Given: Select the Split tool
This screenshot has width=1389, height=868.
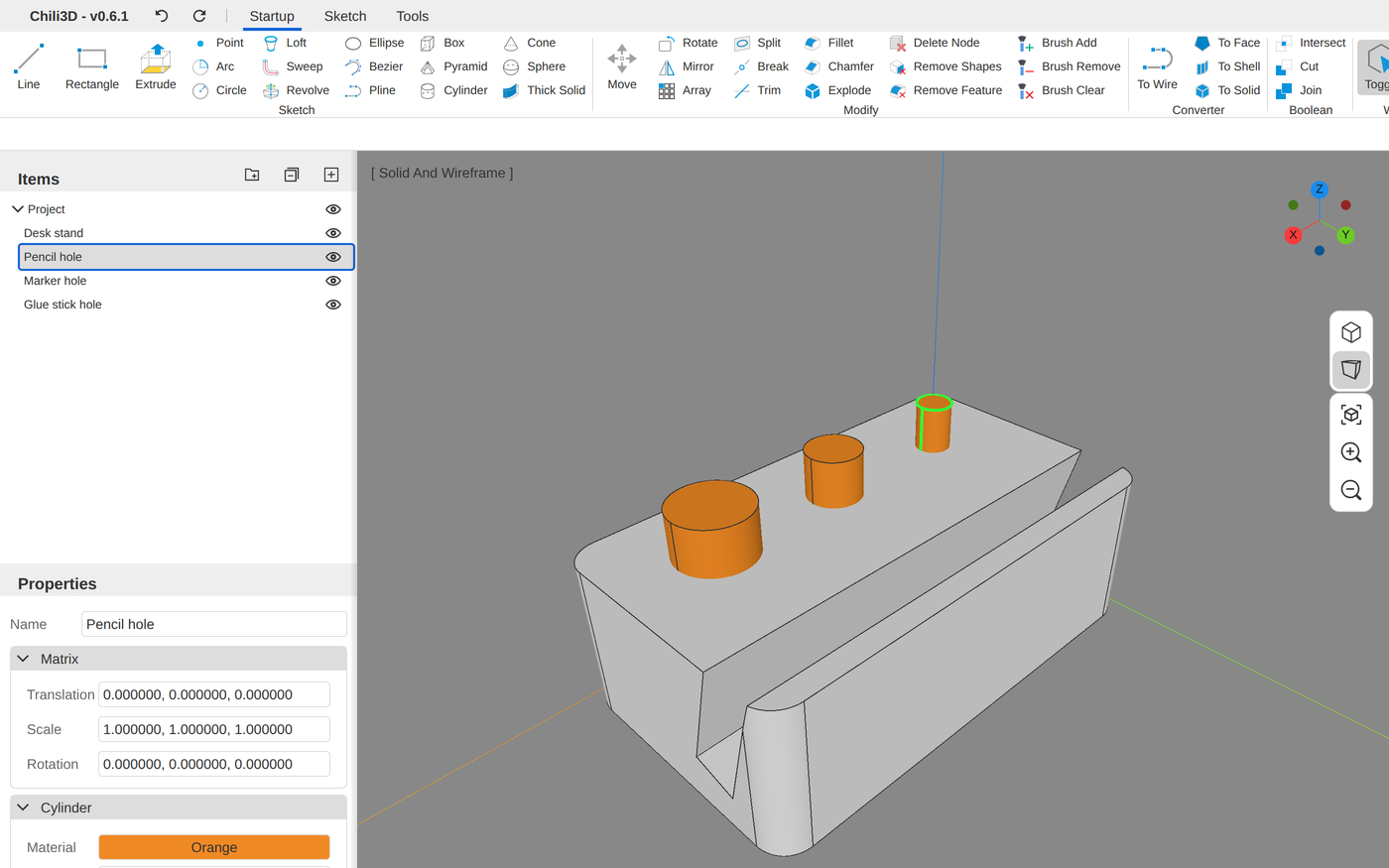Looking at the screenshot, I should coord(757,43).
